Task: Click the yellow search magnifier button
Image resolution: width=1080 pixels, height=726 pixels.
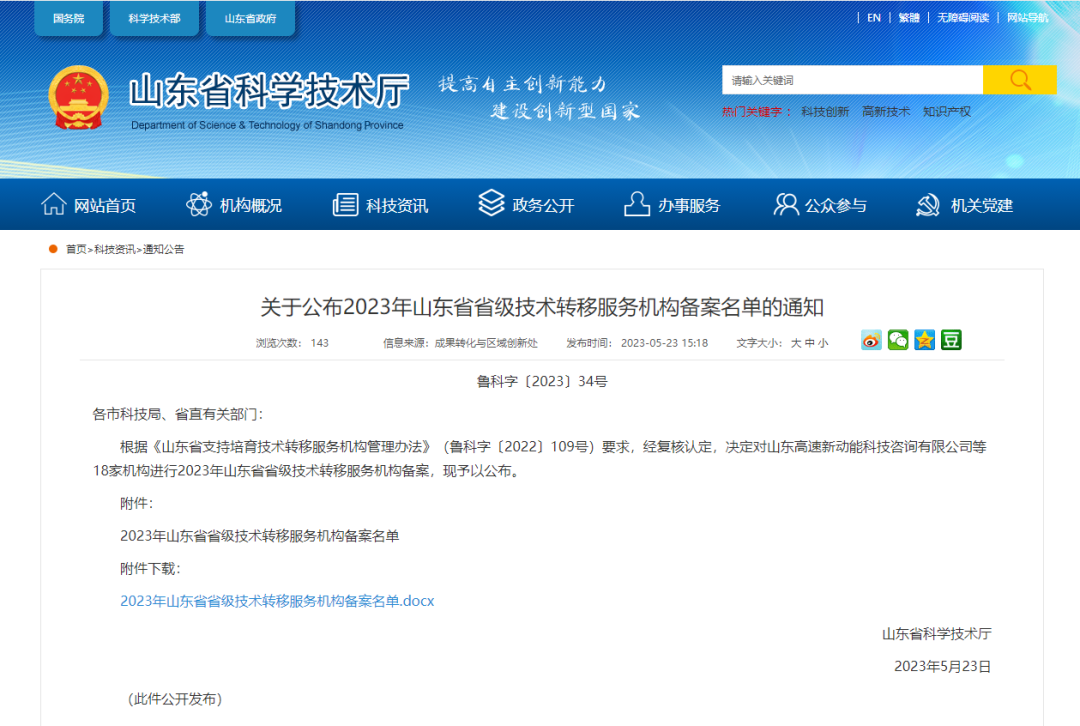Action: click(1019, 80)
